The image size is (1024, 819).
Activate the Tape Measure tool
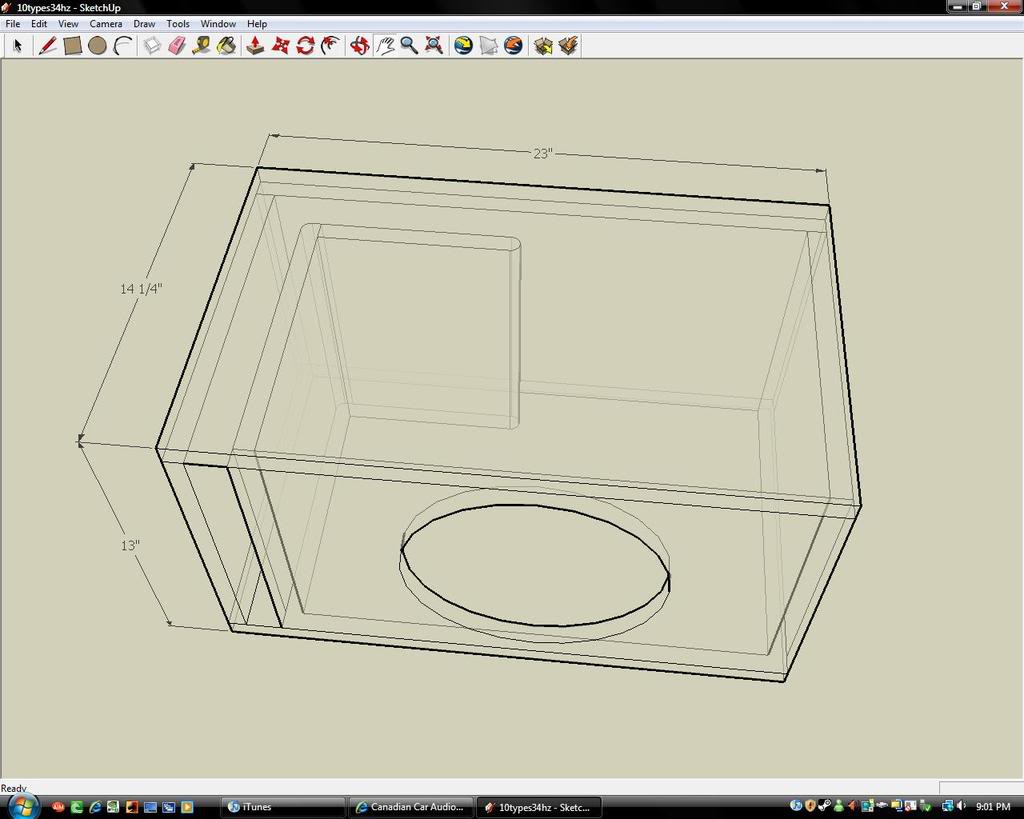[x=202, y=46]
